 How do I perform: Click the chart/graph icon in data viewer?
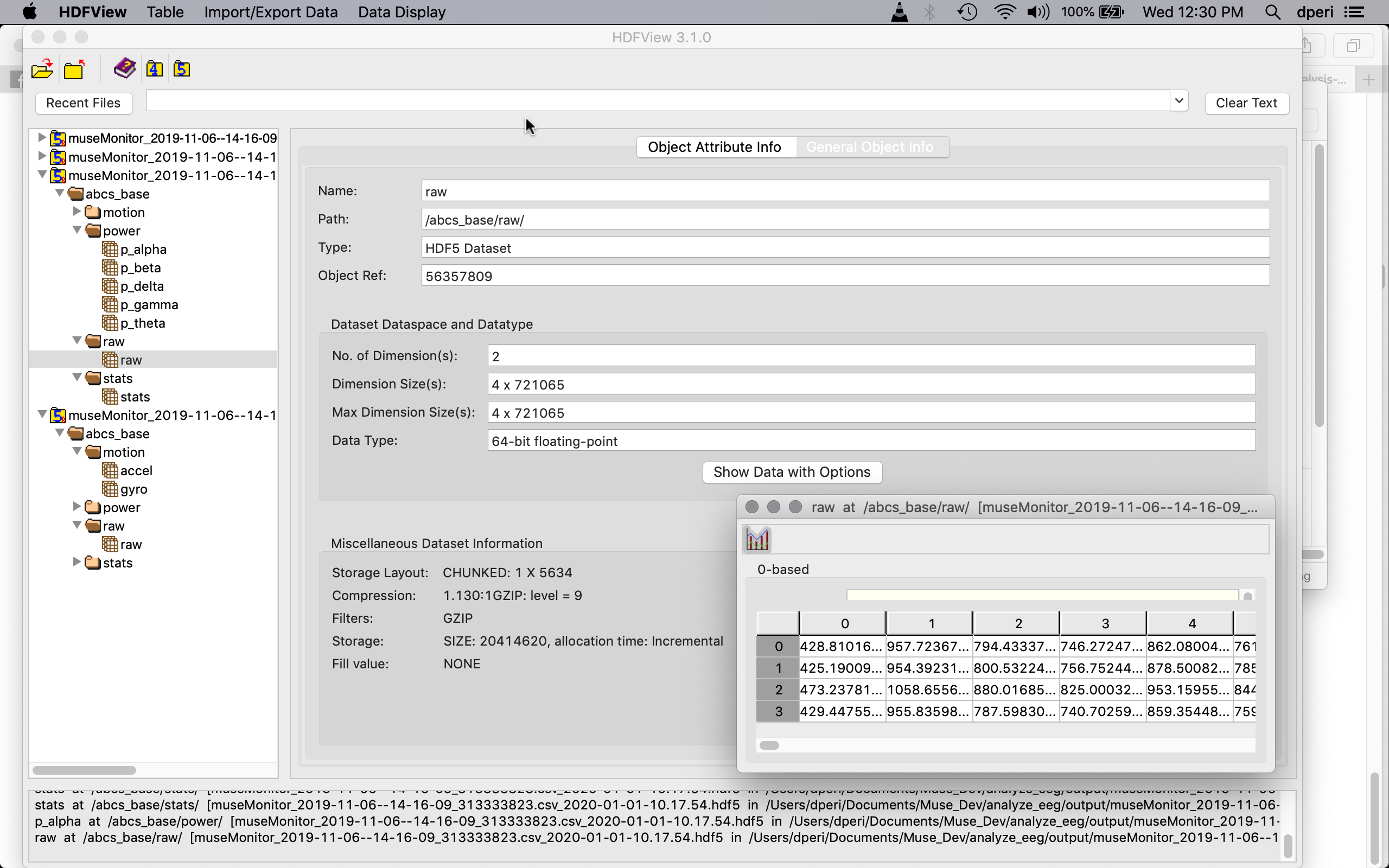tap(757, 539)
